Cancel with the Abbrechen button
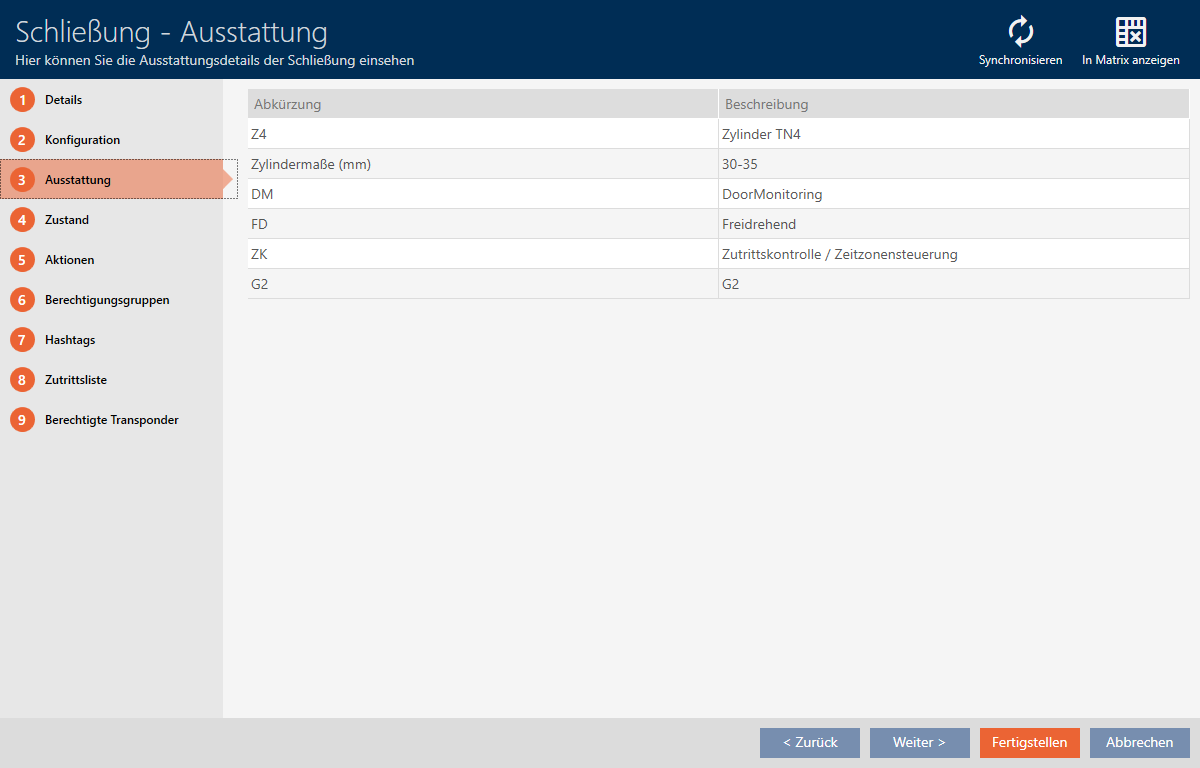Screen dimensions: 1200x768 [x=1139, y=742]
